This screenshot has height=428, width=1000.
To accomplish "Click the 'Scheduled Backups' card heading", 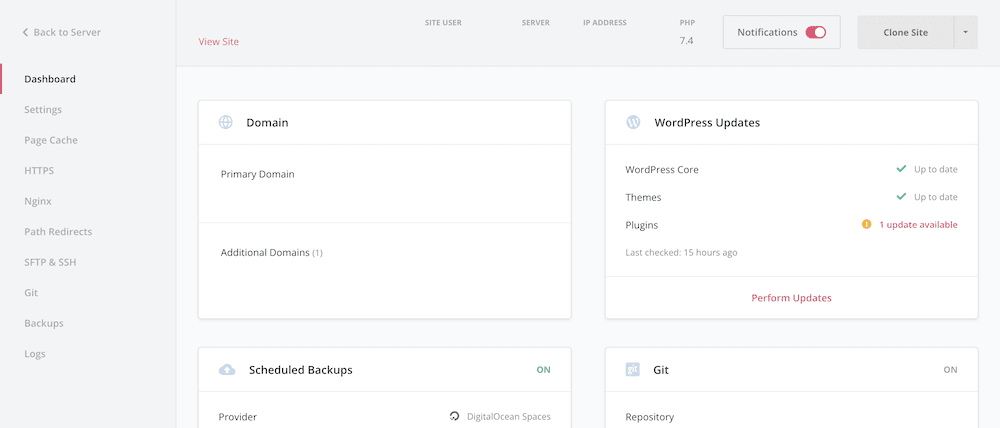I will pos(300,370).
